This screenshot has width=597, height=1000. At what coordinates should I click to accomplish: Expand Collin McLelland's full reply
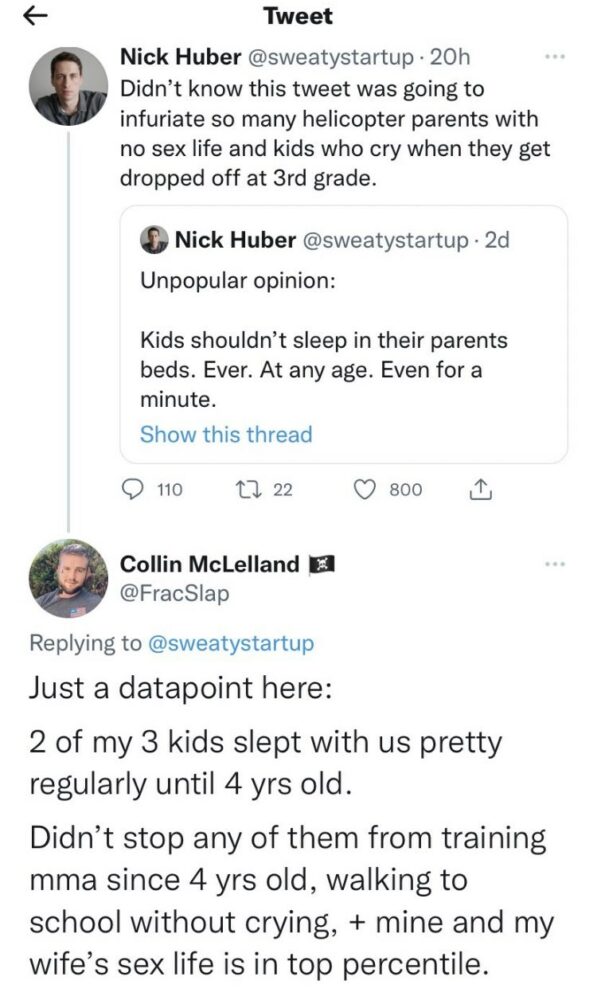300,850
